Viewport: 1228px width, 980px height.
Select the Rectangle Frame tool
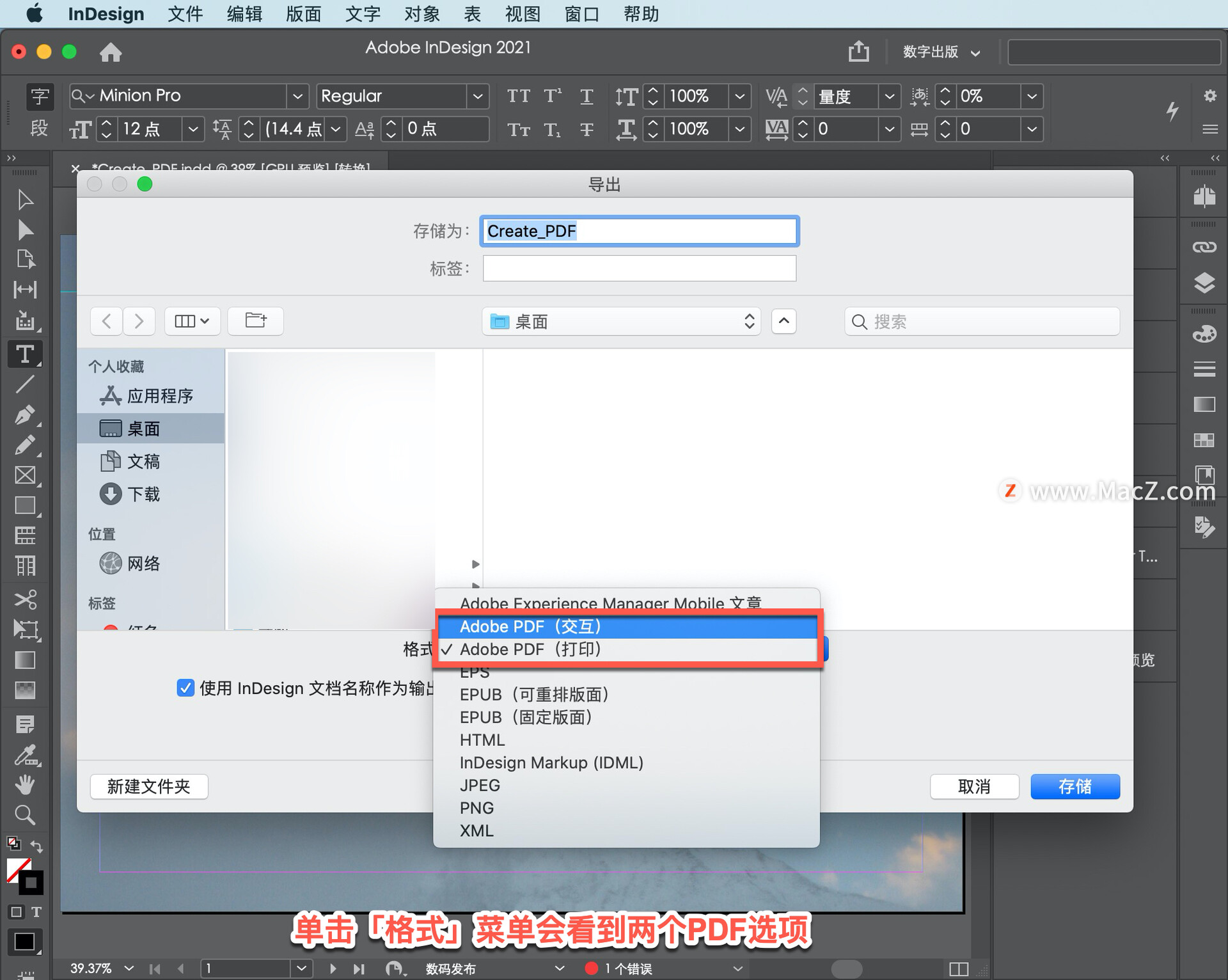pos(25,475)
